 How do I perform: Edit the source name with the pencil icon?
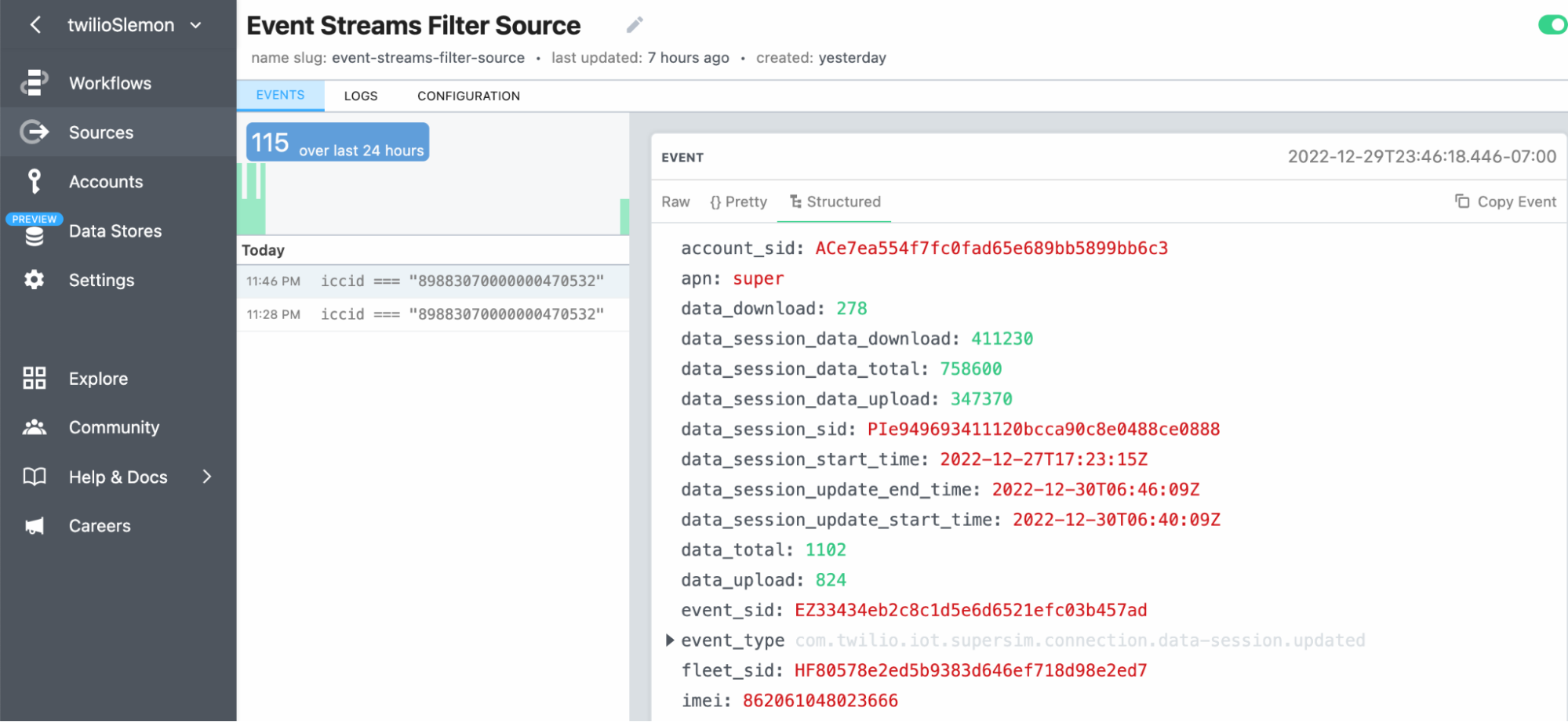pos(635,26)
